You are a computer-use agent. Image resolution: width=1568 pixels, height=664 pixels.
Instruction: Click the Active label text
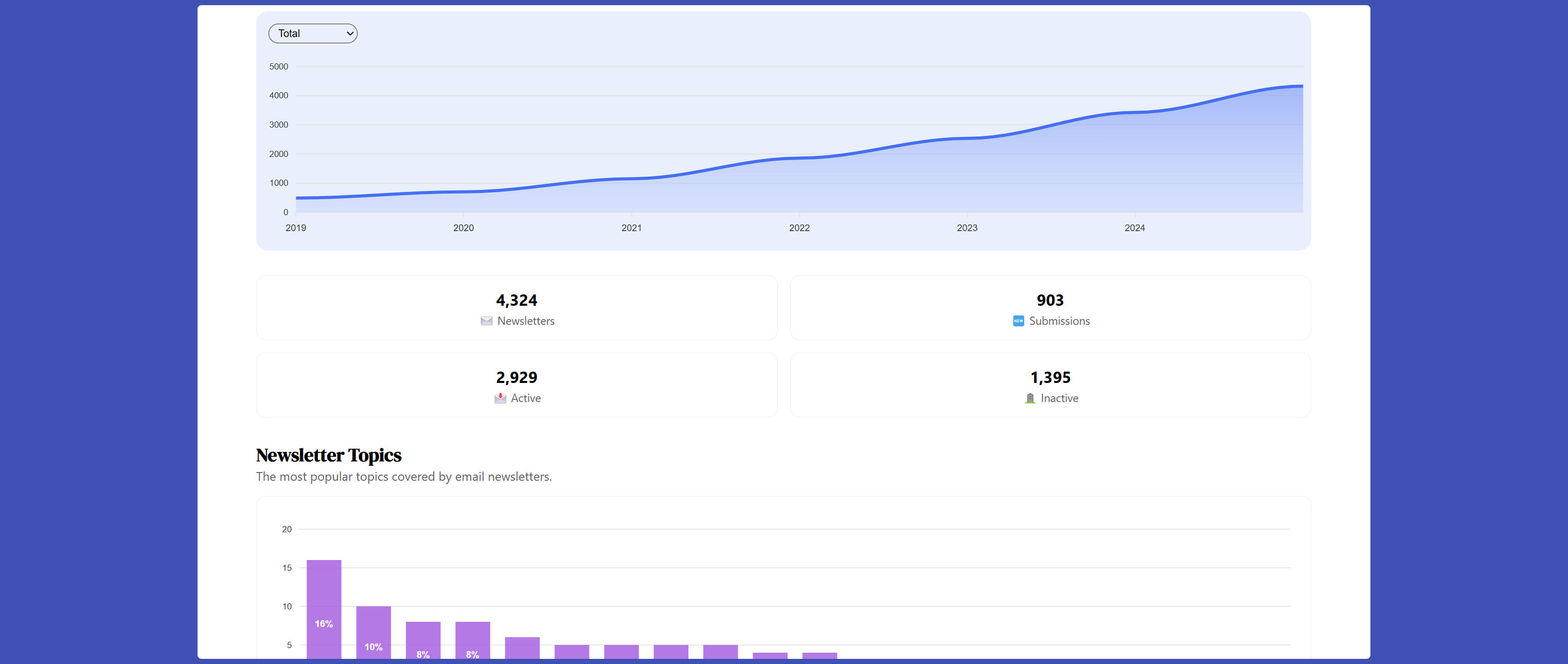click(526, 398)
